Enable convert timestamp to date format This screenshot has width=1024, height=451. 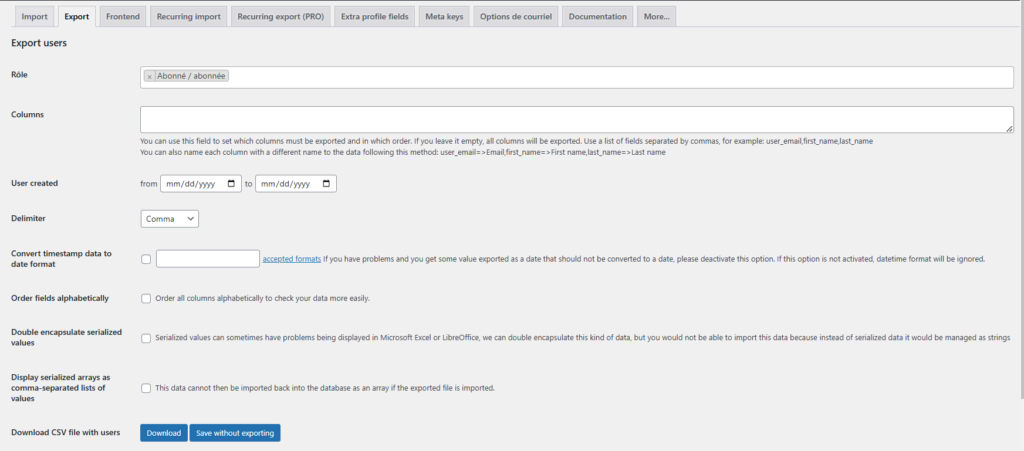tap(147, 259)
